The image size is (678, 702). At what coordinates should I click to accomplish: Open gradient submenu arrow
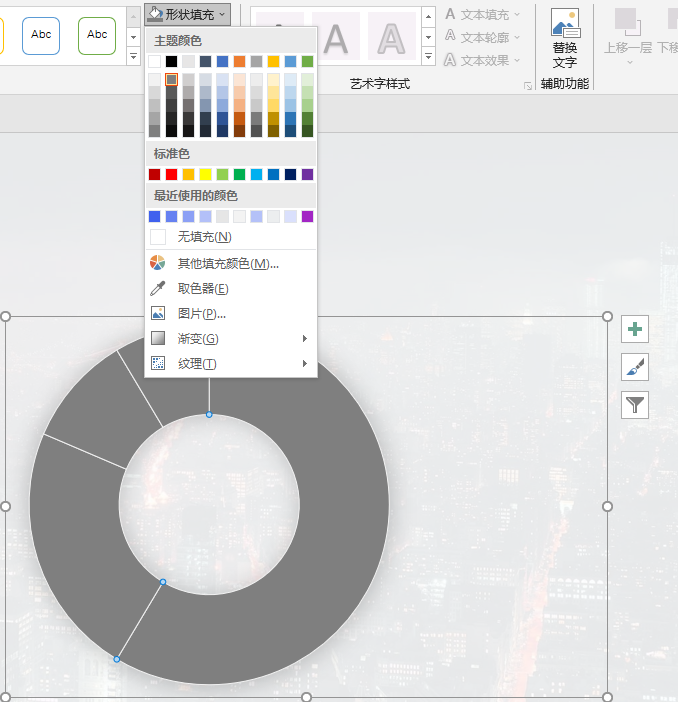pyautogui.click(x=305, y=338)
